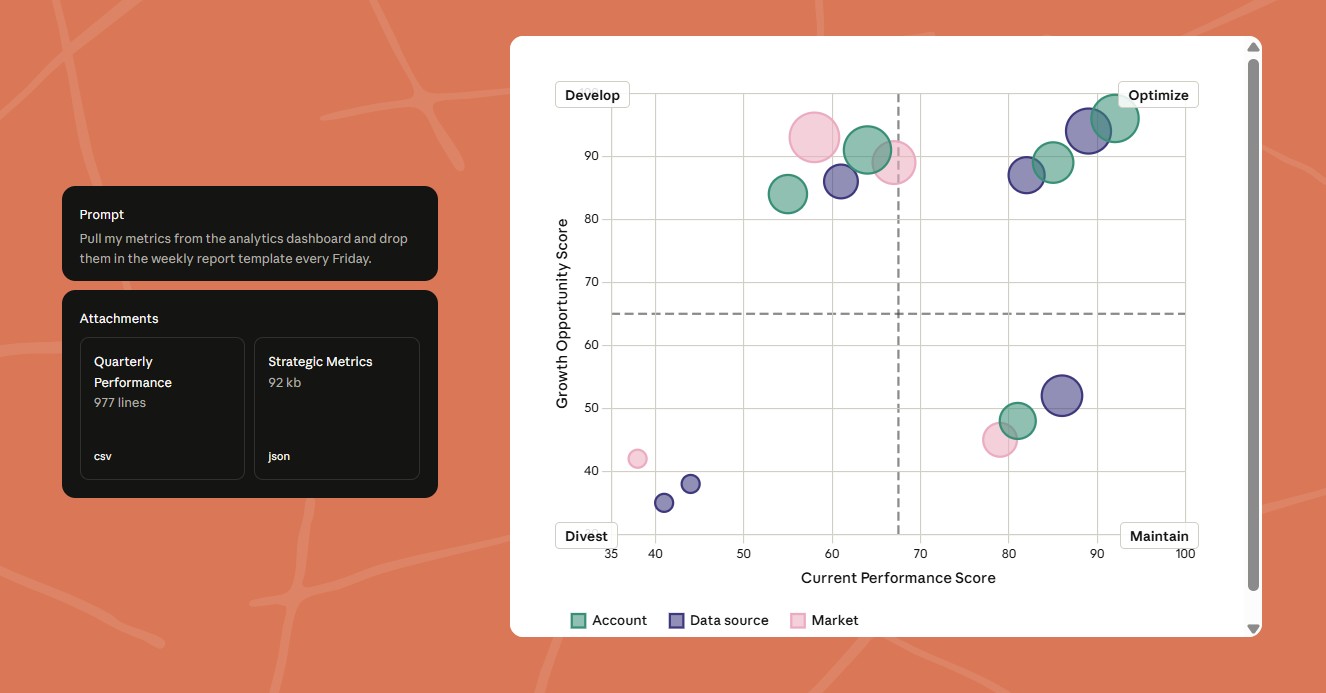Image resolution: width=1326 pixels, height=693 pixels.
Task: Select the green Account bubble in Maintain
Action: point(1015,422)
